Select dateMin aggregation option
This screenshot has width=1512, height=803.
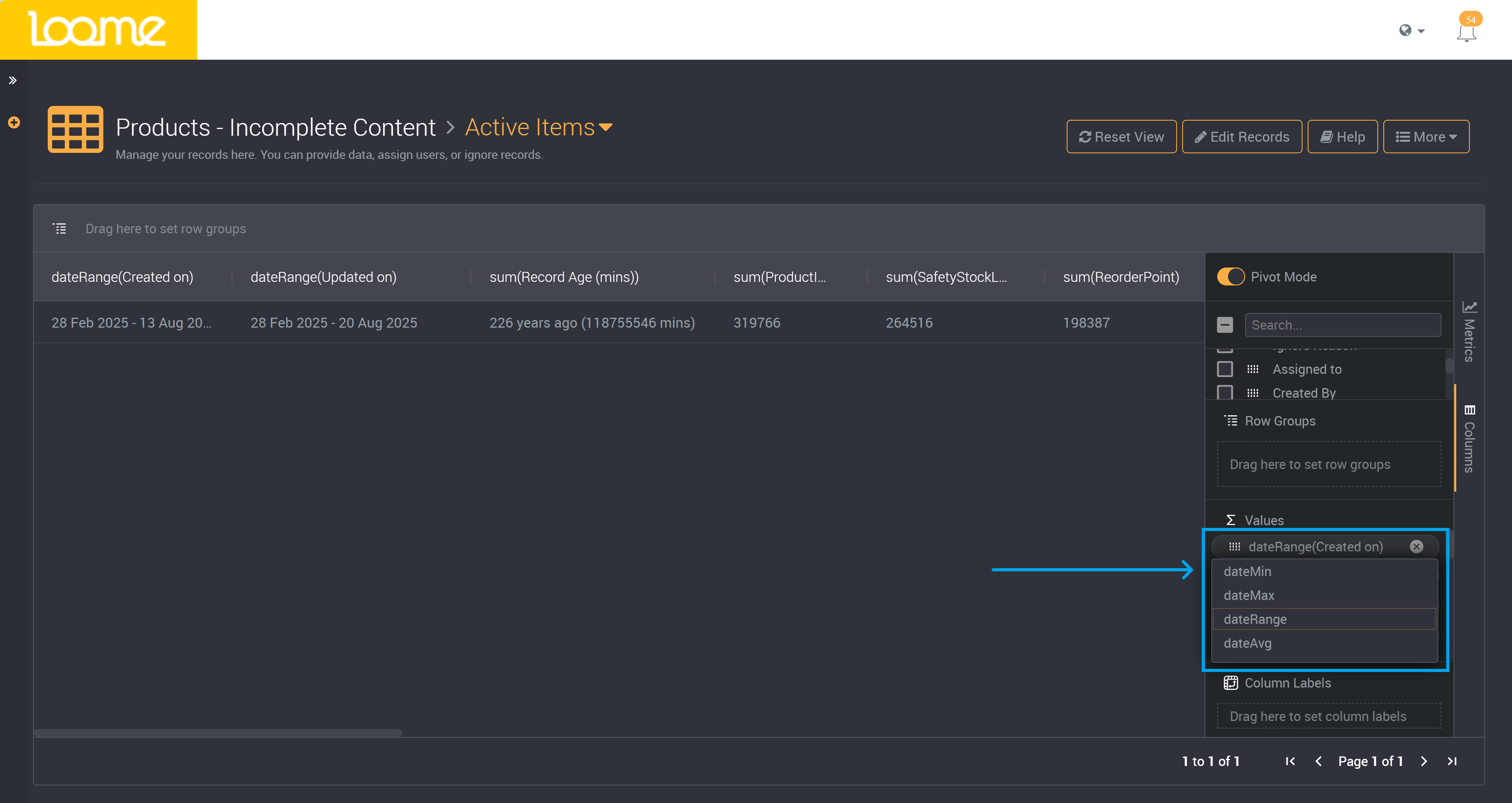pos(1324,571)
